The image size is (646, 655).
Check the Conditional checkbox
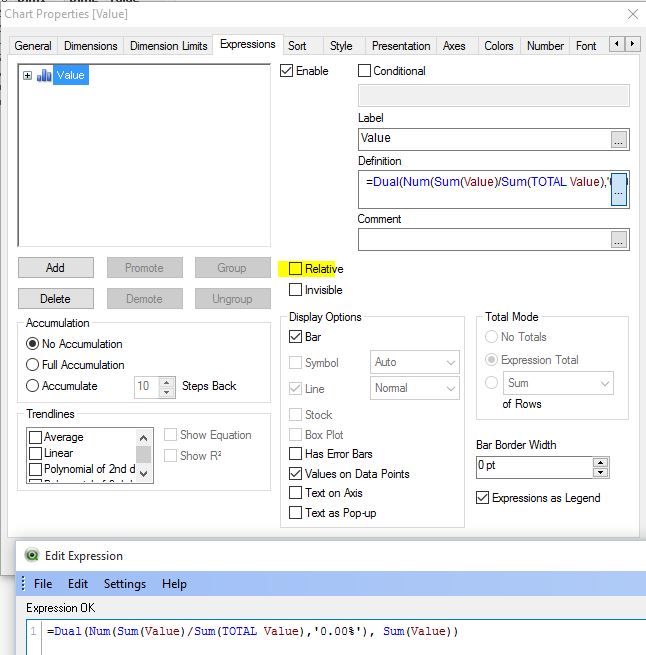pyautogui.click(x=364, y=71)
